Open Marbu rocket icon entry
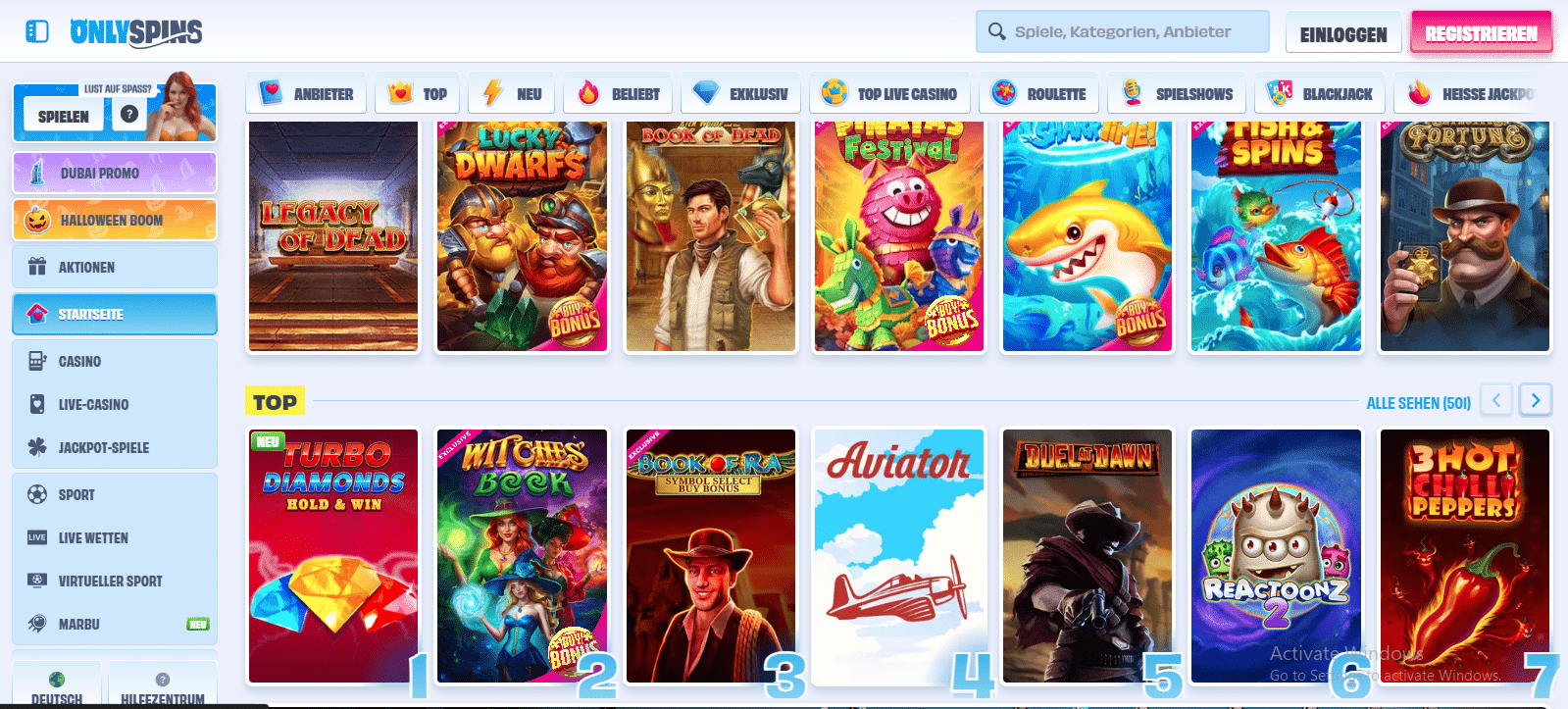The height and width of the screenshot is (709, 1568). point(37,624)
